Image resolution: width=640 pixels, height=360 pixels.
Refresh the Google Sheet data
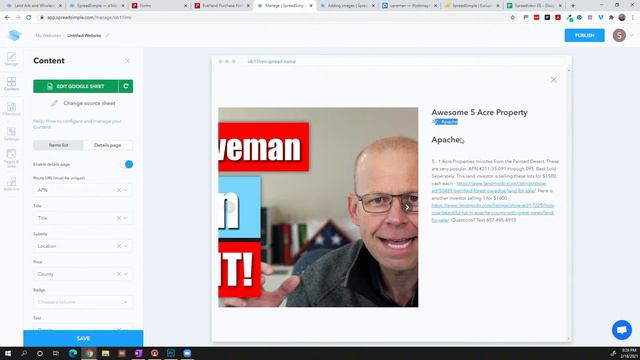(x=126, y=86)
